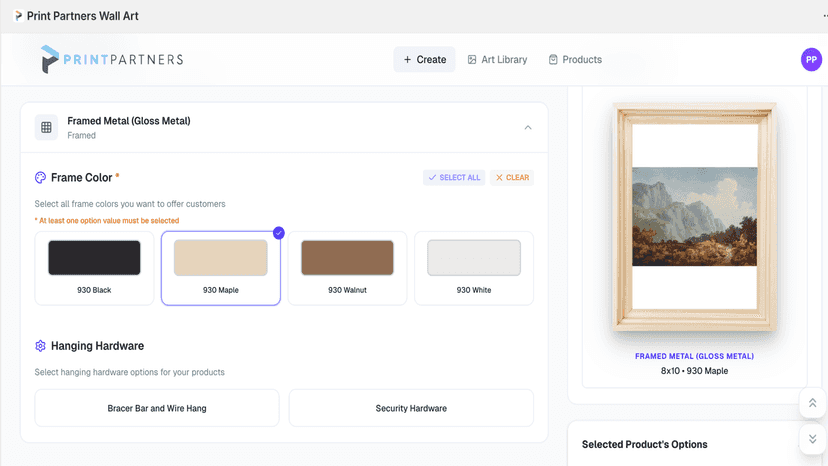The image size is (828, 466).
Task: Click the Frame Color palette icon
Action: coord(40,178)
